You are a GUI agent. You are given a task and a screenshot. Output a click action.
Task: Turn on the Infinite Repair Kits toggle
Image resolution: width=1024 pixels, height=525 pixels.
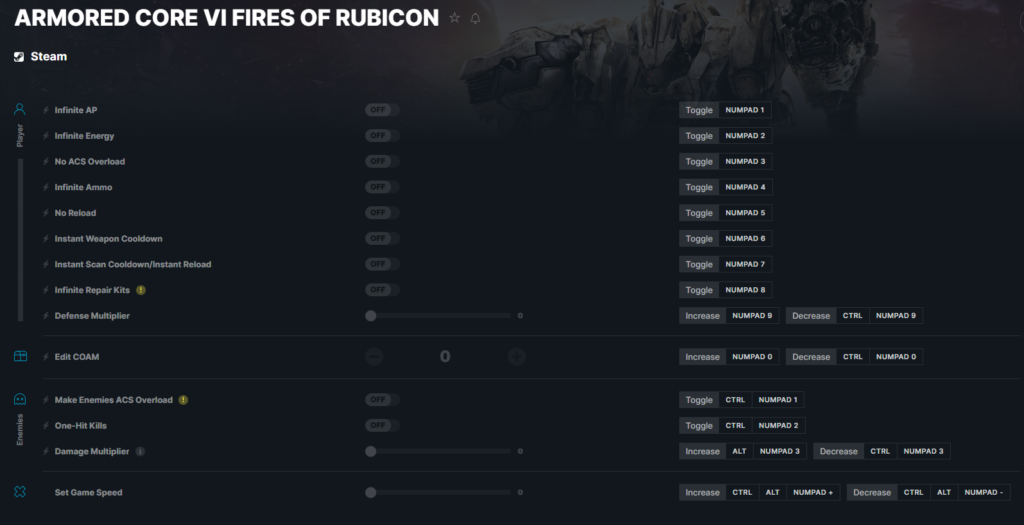(x=382, y=290)
